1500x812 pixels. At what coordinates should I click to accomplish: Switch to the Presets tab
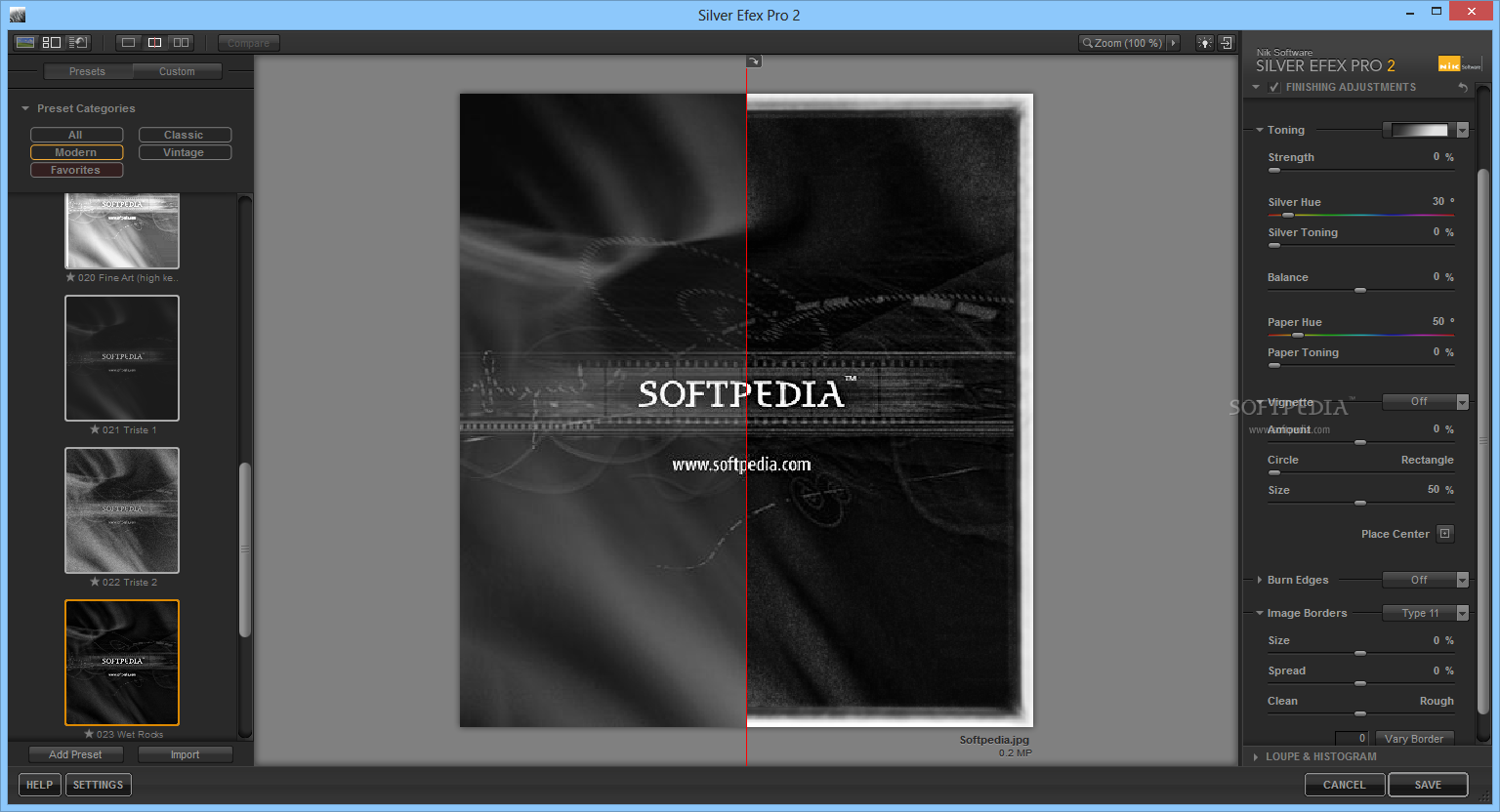point(88,71)
